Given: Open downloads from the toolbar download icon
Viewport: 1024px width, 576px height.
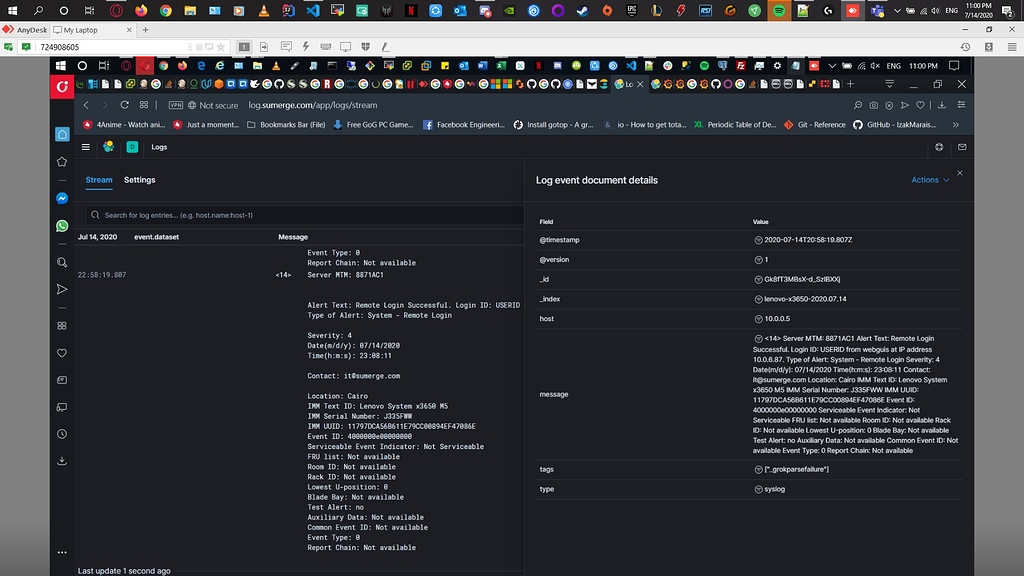Looking at the screenshot, I should click(x=941, y=104).
